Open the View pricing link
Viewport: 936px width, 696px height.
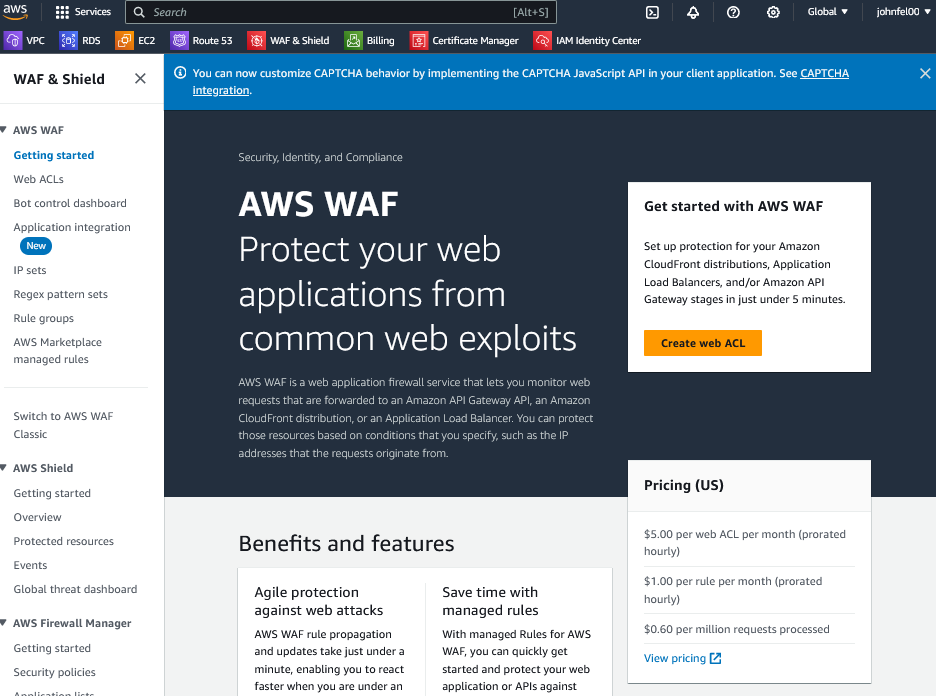(682, 658)
